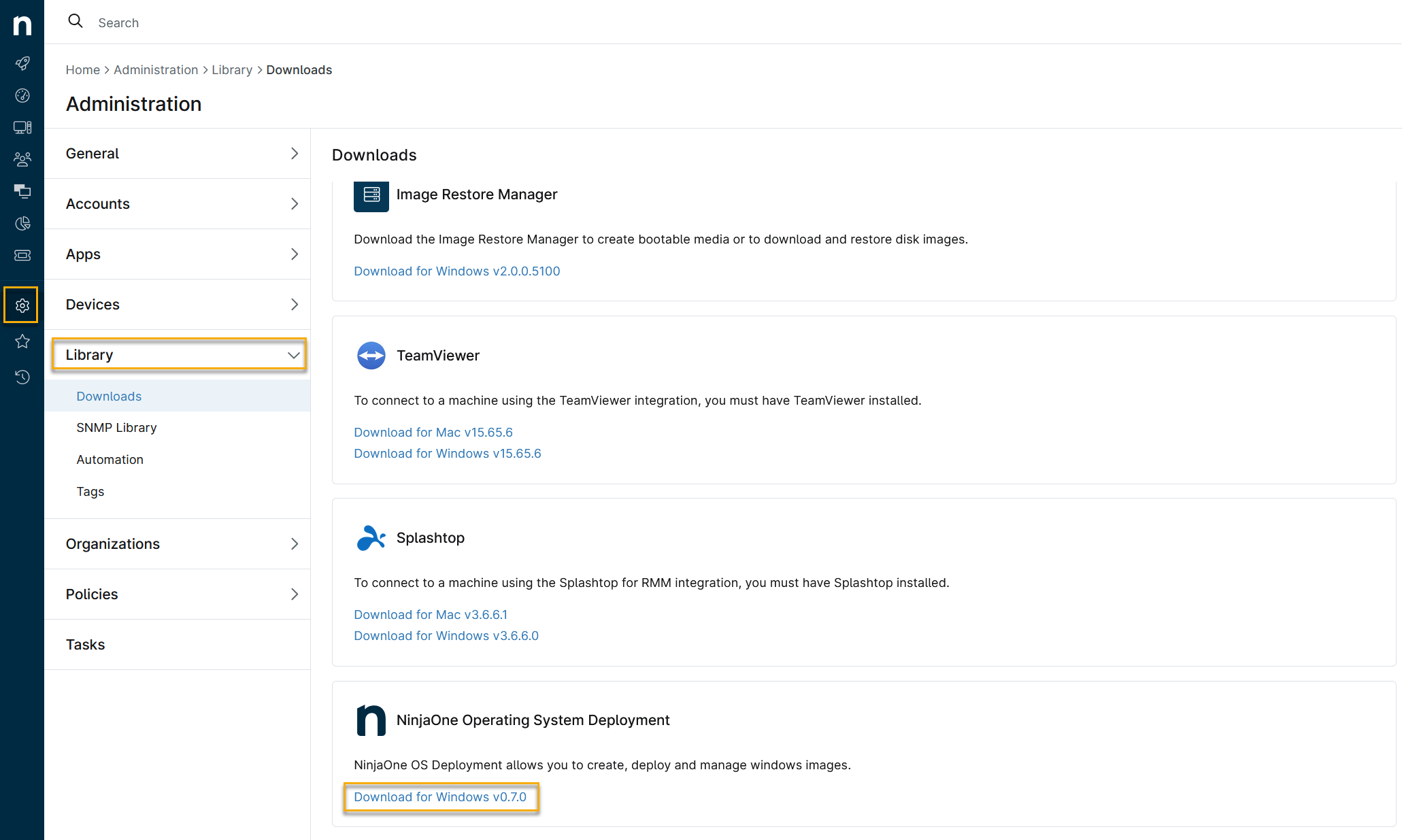Expand the Devices settings section
The image size is (1402, 840).
[178, 304]
